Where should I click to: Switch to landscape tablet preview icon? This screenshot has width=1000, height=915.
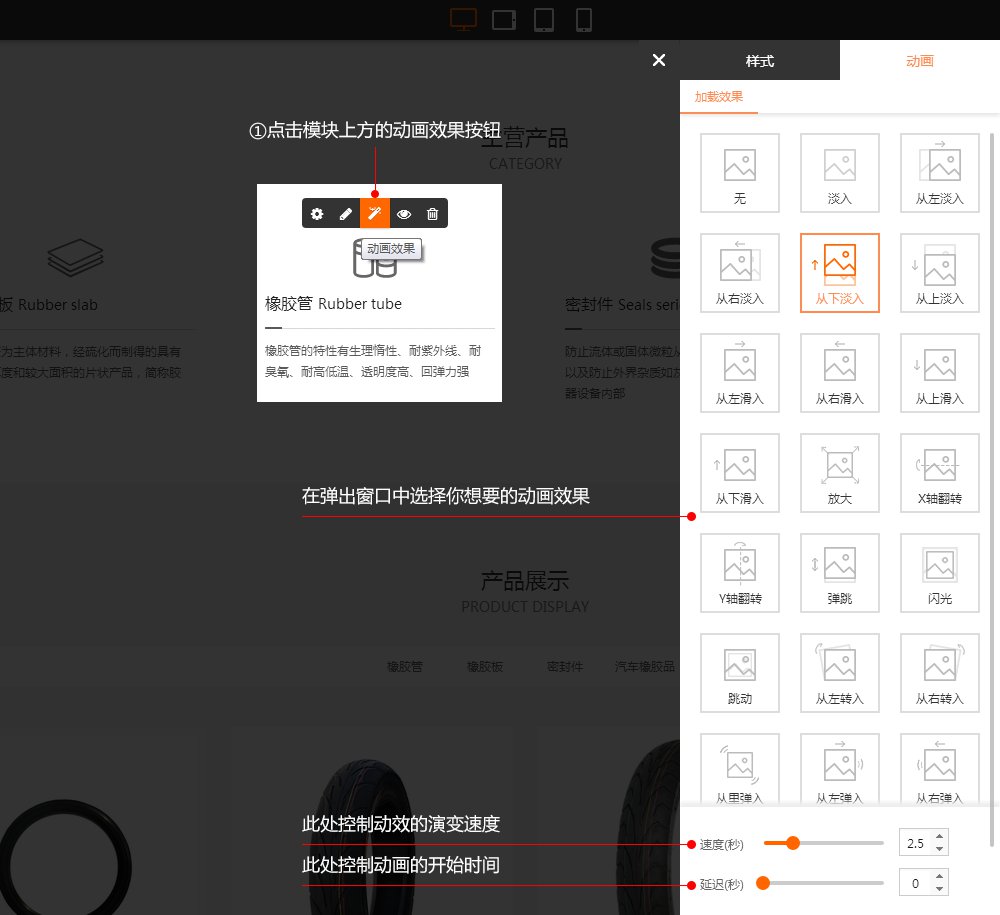click(504, 20)
